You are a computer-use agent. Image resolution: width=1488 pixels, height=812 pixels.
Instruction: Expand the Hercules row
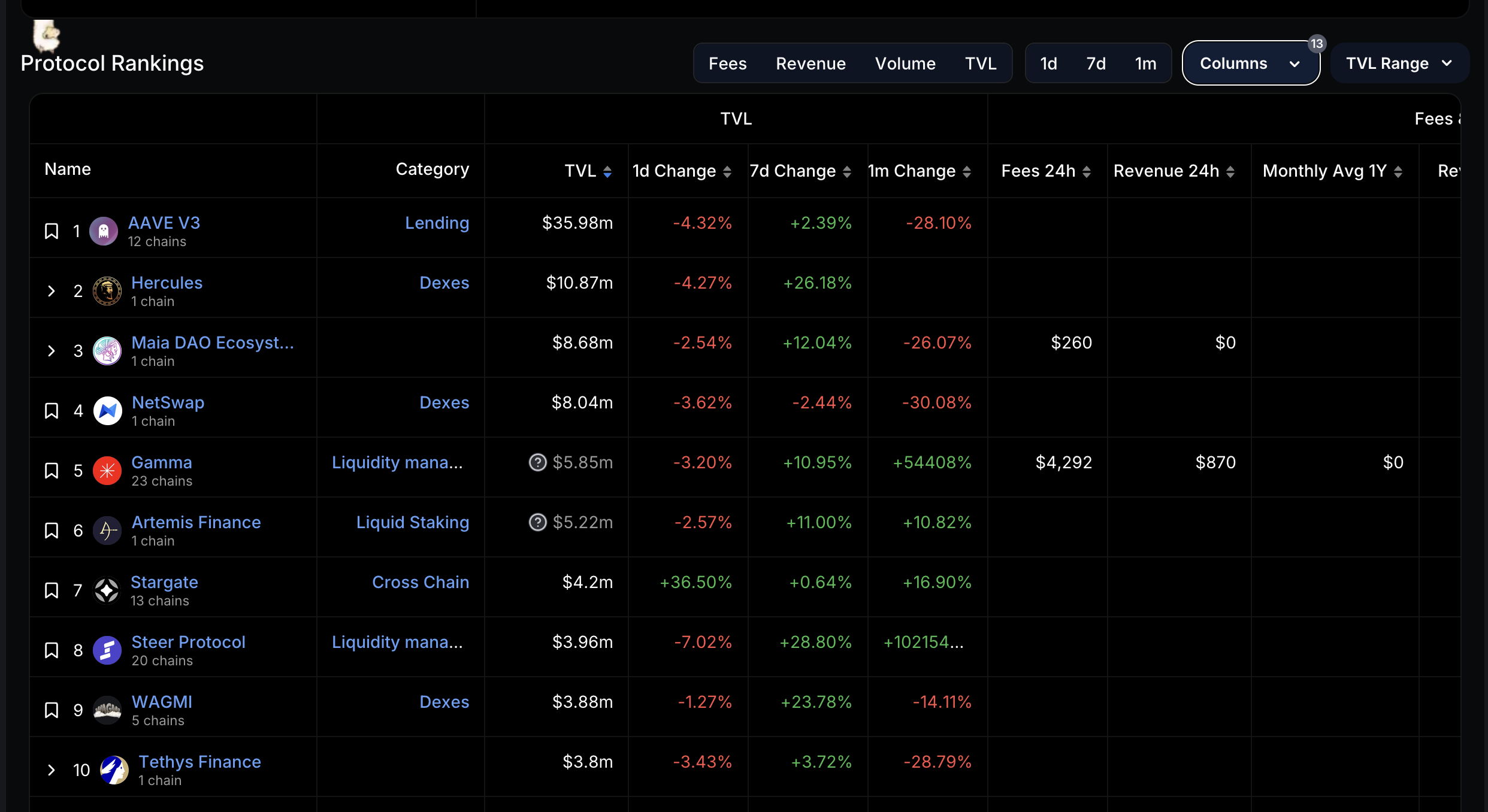[52, 291]
